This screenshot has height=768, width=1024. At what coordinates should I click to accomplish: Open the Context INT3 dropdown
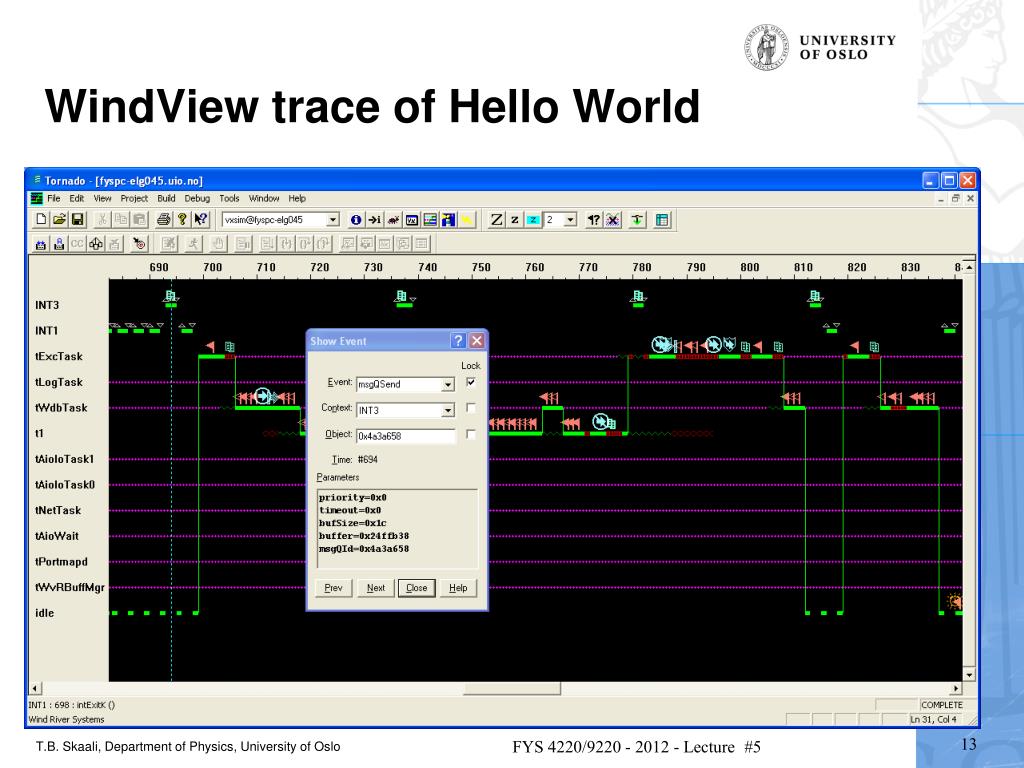point(447,410)
